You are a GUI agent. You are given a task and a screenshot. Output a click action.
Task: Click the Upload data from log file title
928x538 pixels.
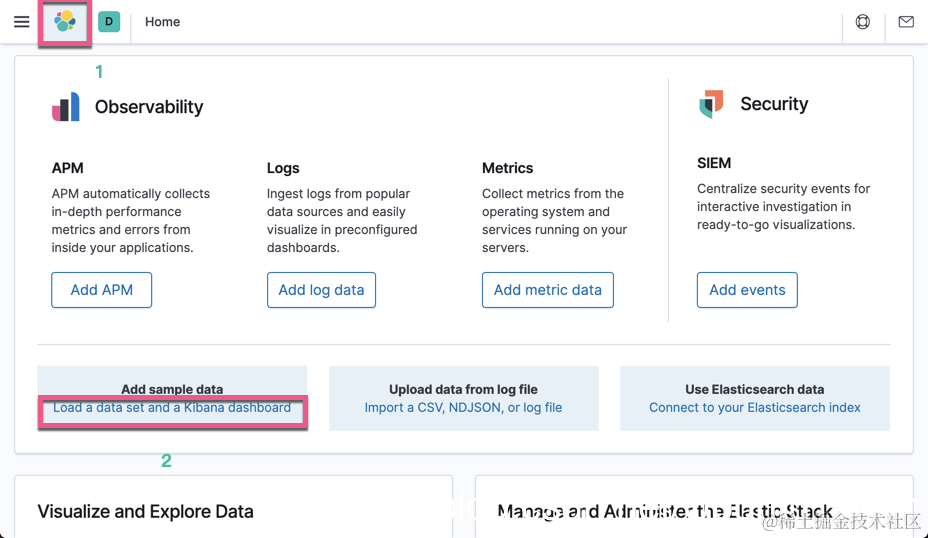[463, 389]
